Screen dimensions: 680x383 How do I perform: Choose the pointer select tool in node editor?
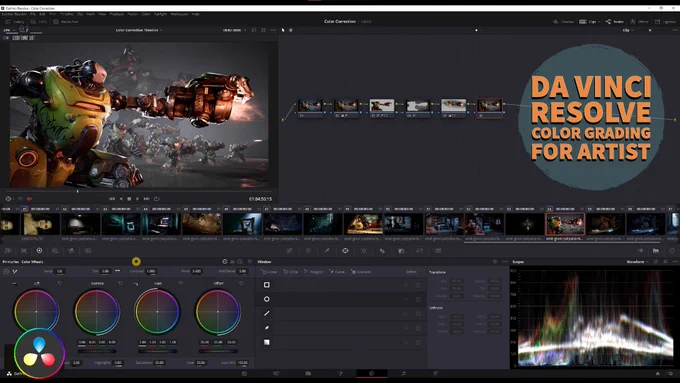coord(283,30)
